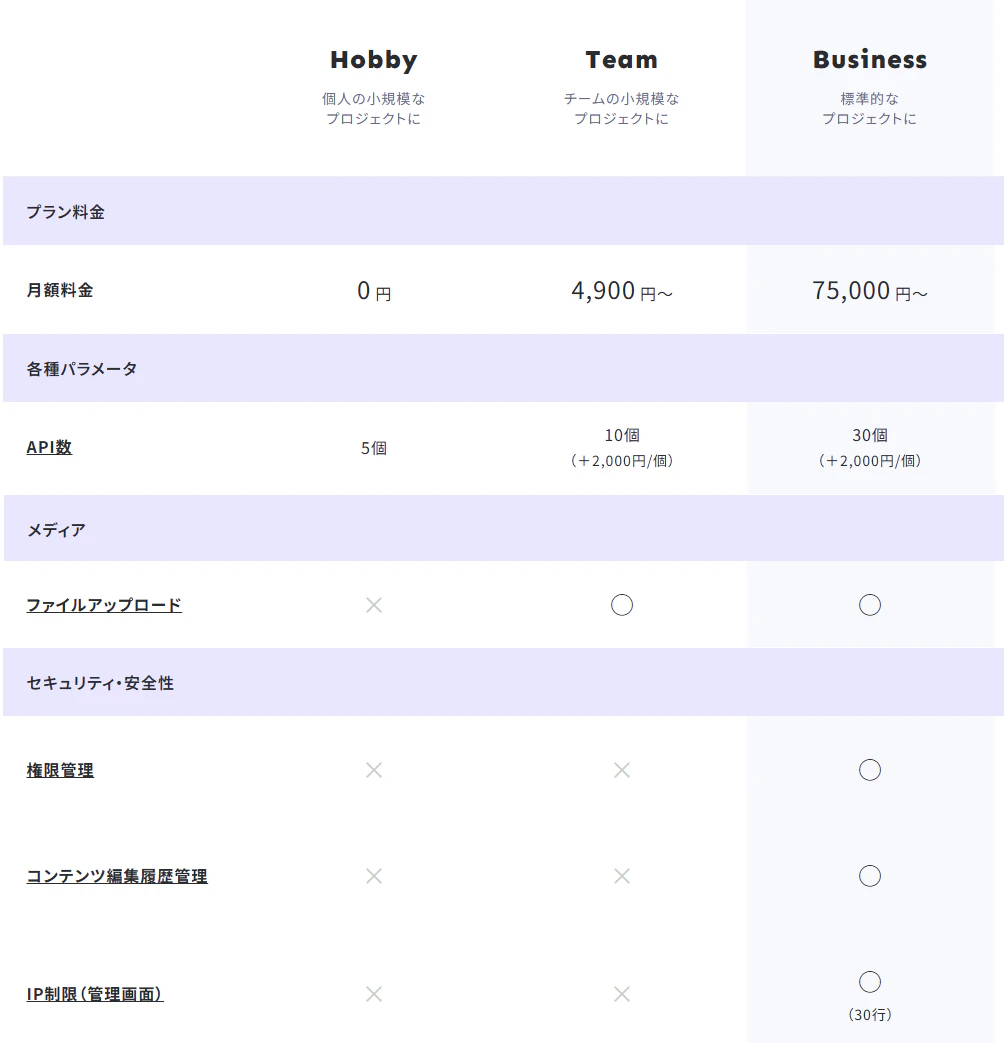Image resolution: width=1004 pixels, height=1043 pixels.
Task: Select the Business plan heading
Action: (x=870, y=60)
